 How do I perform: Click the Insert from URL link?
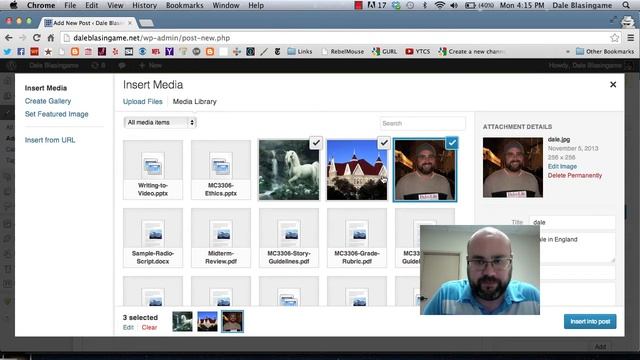pyautogui.click(x=50, y=140)
